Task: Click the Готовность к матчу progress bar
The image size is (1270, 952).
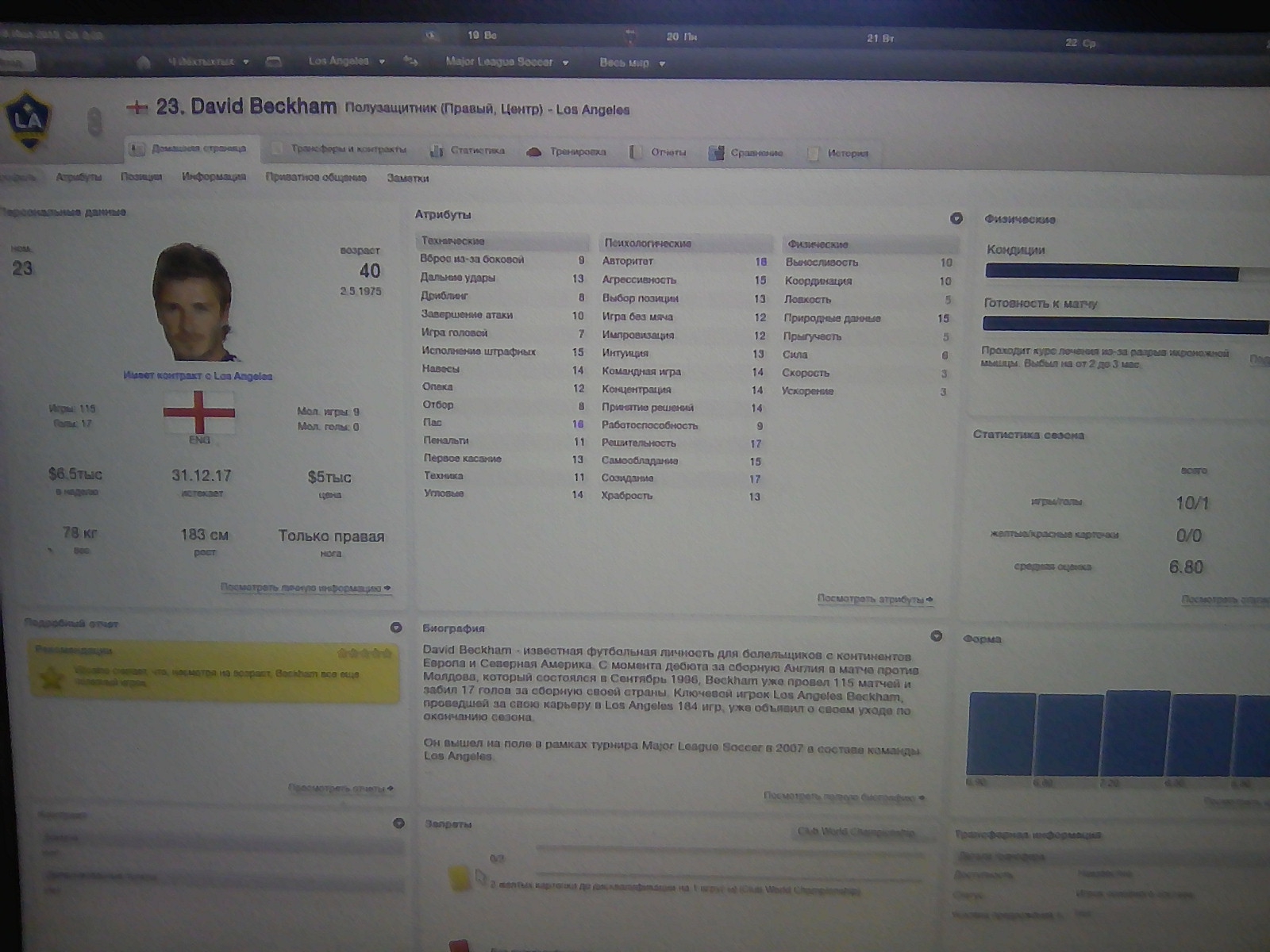Action: [x=1126, y=324]
